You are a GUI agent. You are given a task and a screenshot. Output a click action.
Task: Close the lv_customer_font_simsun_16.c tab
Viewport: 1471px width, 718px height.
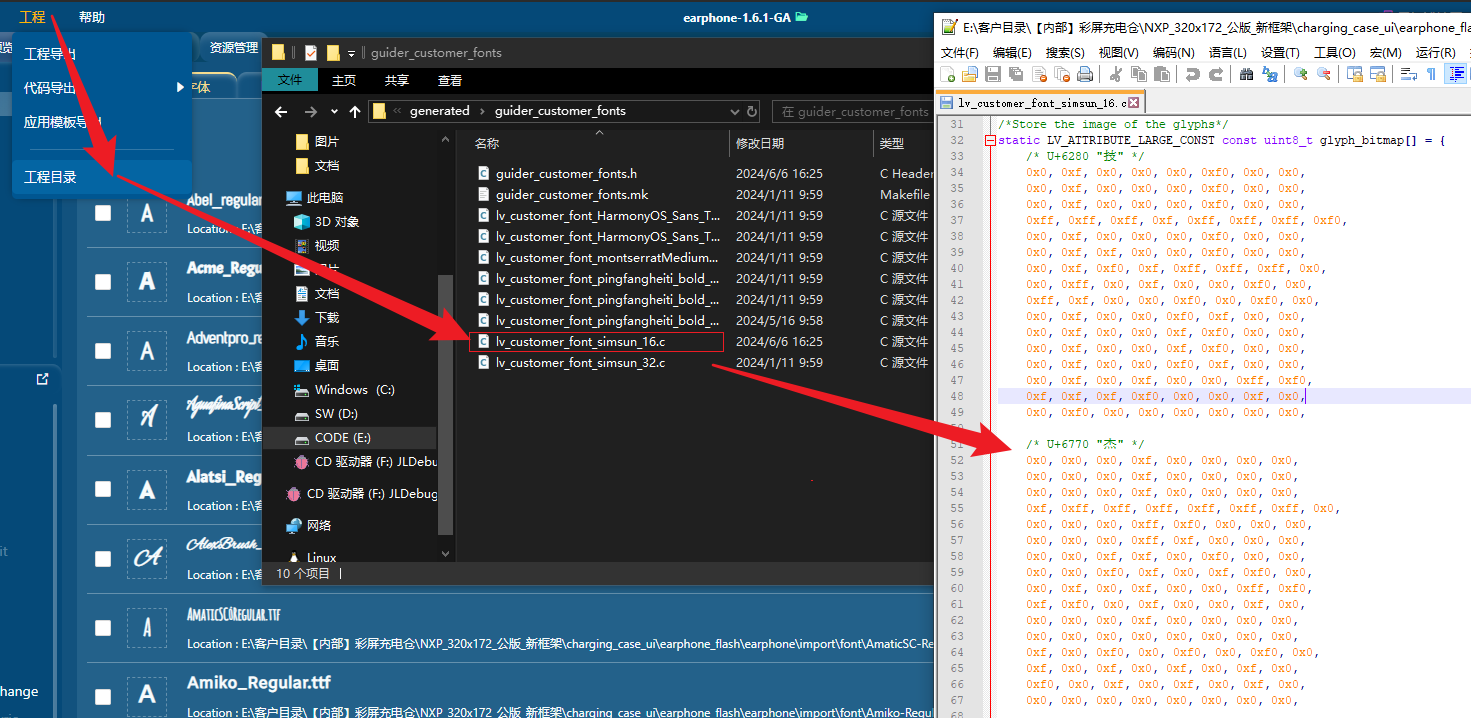click(x=1135, y=102)
